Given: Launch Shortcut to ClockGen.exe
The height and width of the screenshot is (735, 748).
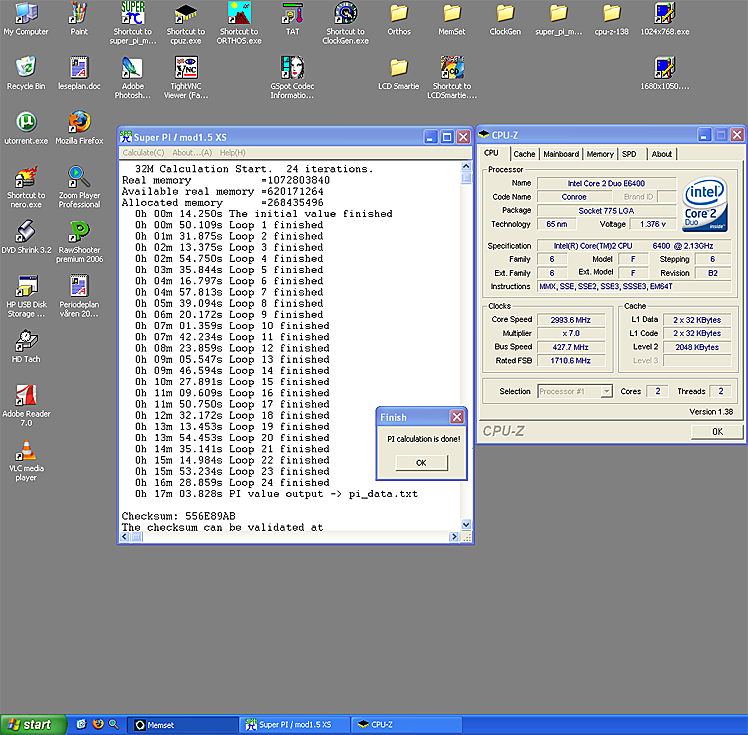Looking at the screenshot, I should tap(345, 23).
